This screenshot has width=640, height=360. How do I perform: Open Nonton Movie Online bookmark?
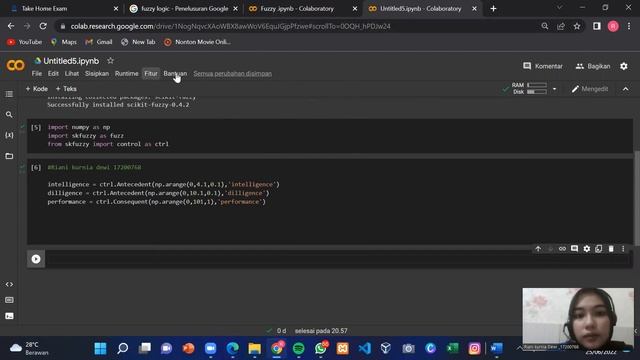coord(197,42)
